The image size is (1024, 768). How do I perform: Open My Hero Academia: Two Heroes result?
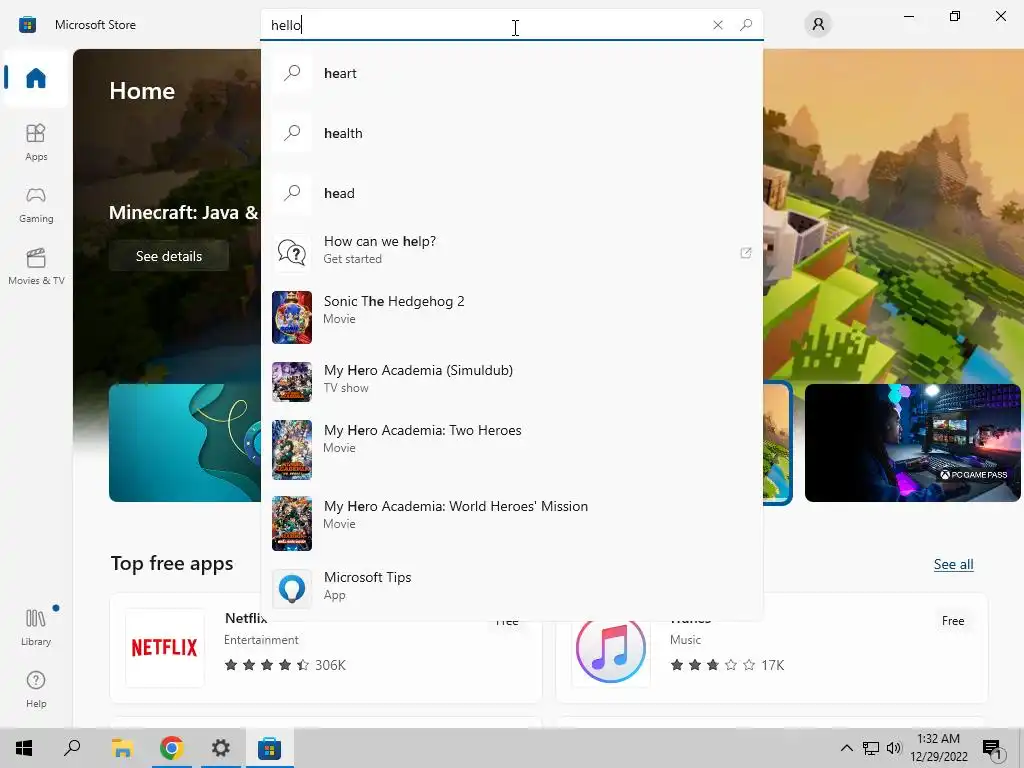pos(511,449)
